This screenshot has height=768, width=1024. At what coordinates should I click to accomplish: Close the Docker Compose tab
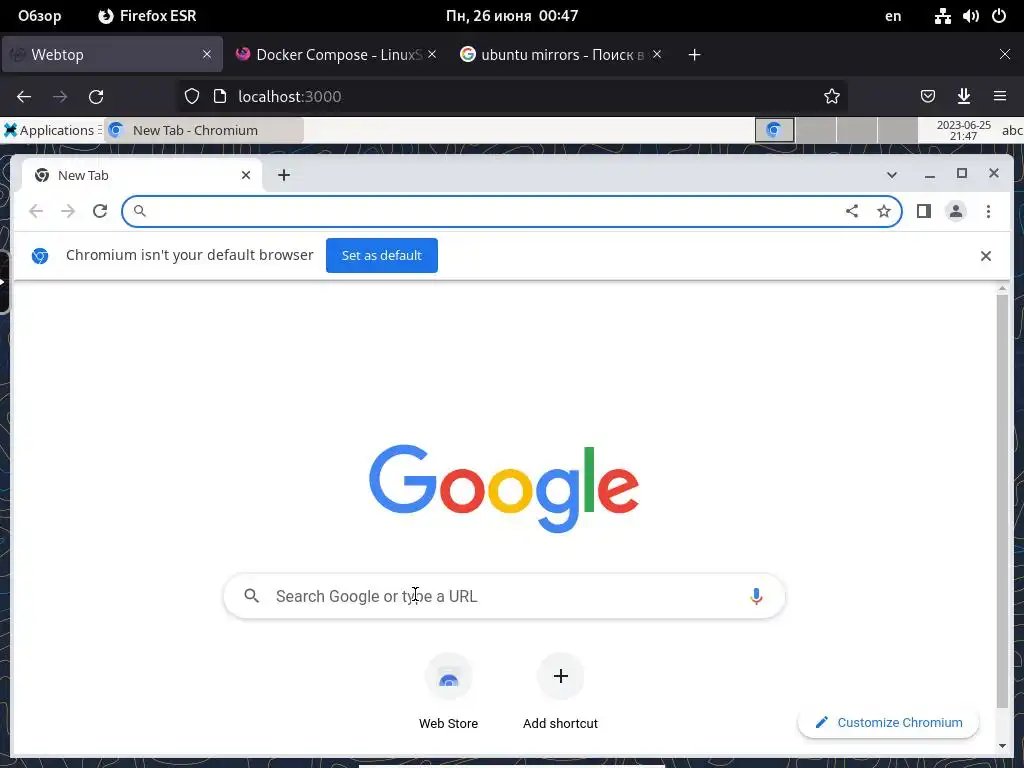click(x=432, y=54)
